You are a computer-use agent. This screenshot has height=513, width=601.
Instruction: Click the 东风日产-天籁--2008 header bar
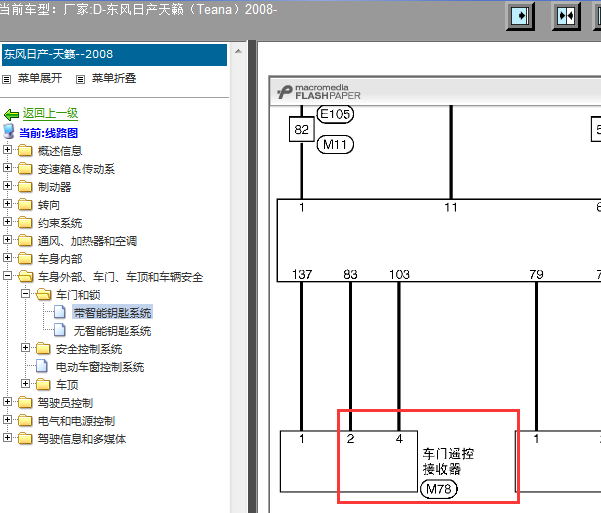tap(114, 54)
